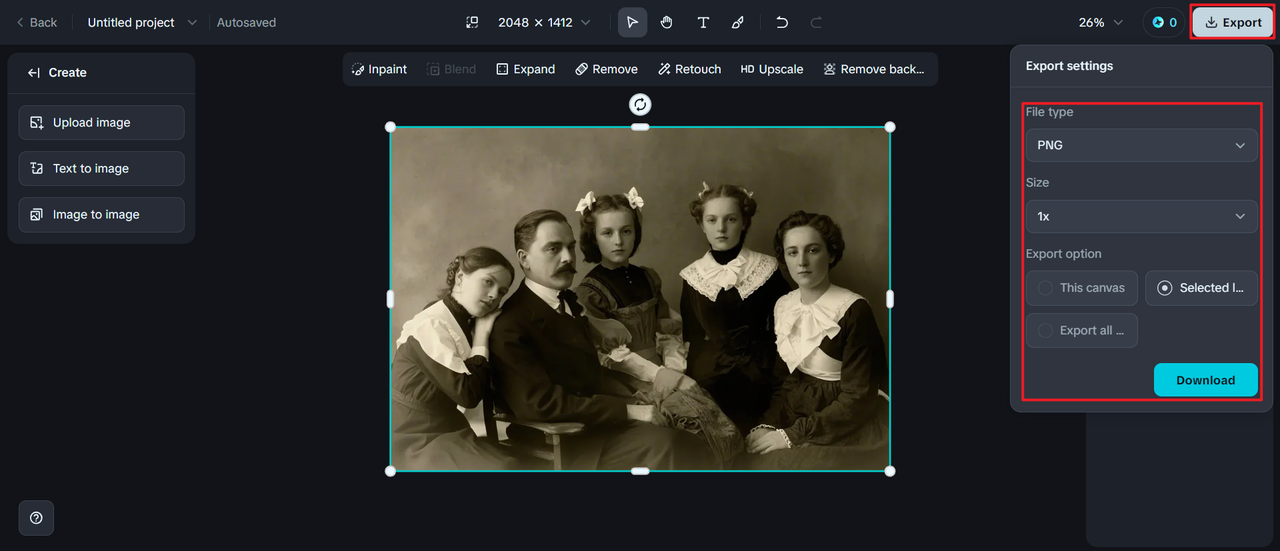
Task: Click the Download button
Action: [x=1205, y=380]
